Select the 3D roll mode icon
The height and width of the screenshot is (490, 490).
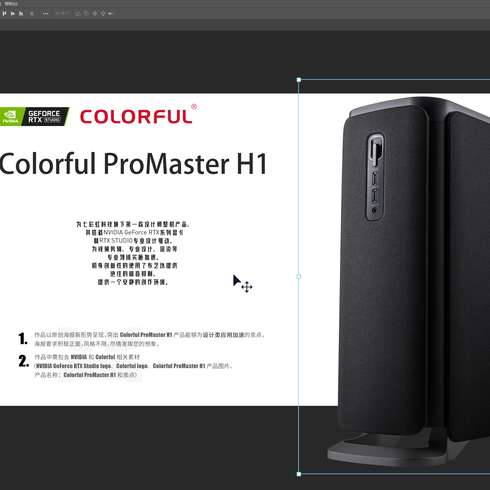point(86,14)
